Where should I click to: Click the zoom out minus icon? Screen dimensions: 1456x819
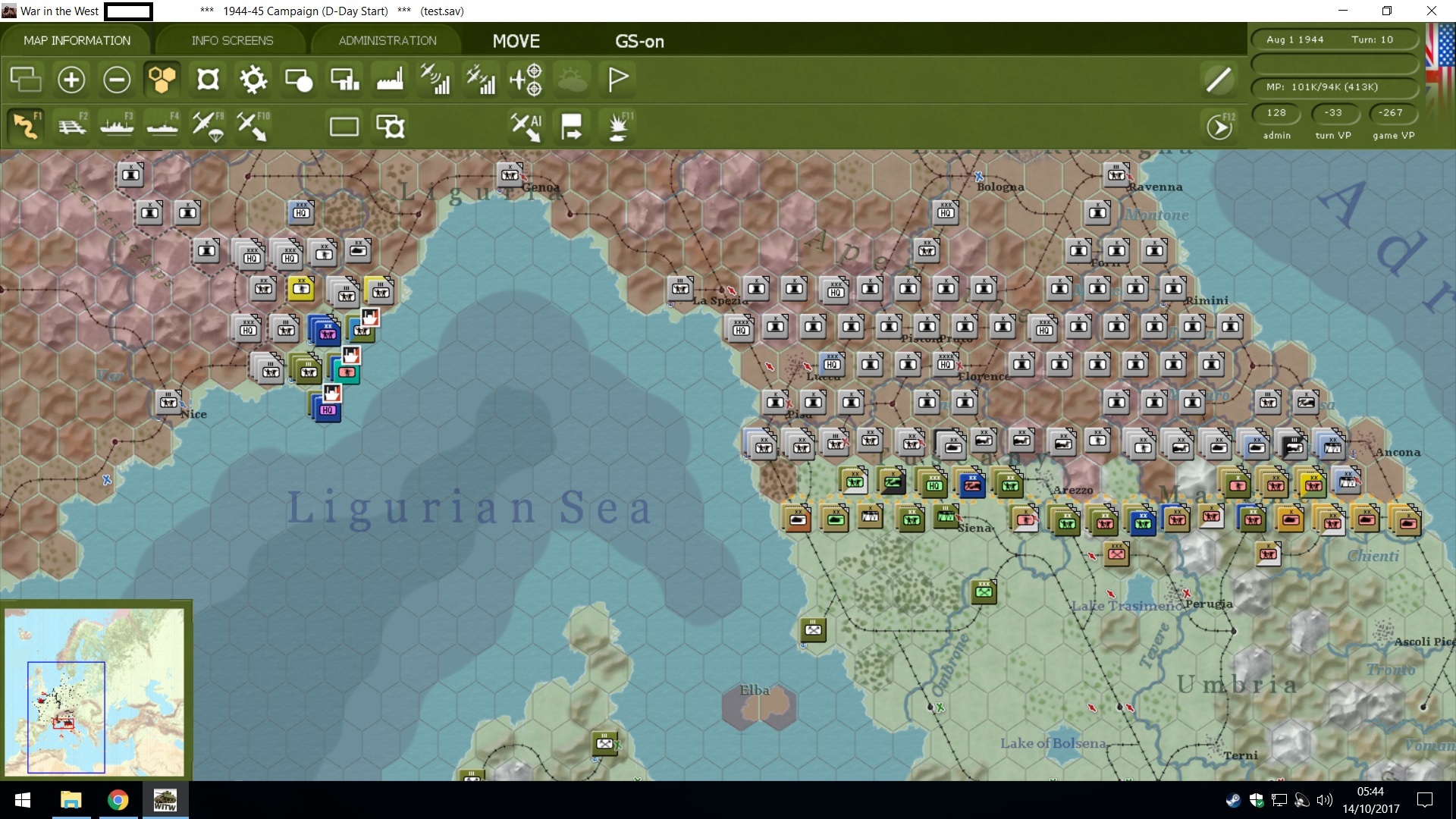pos(117,80)
